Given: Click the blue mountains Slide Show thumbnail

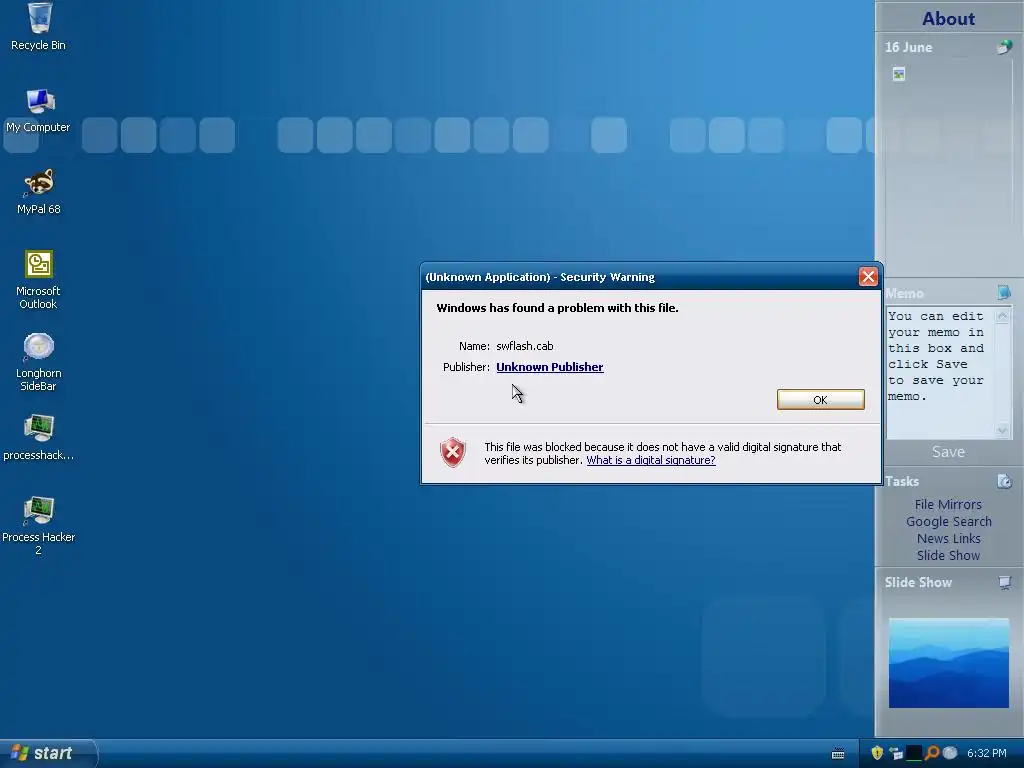Looking at the screenshot, I should coord(948,663).
